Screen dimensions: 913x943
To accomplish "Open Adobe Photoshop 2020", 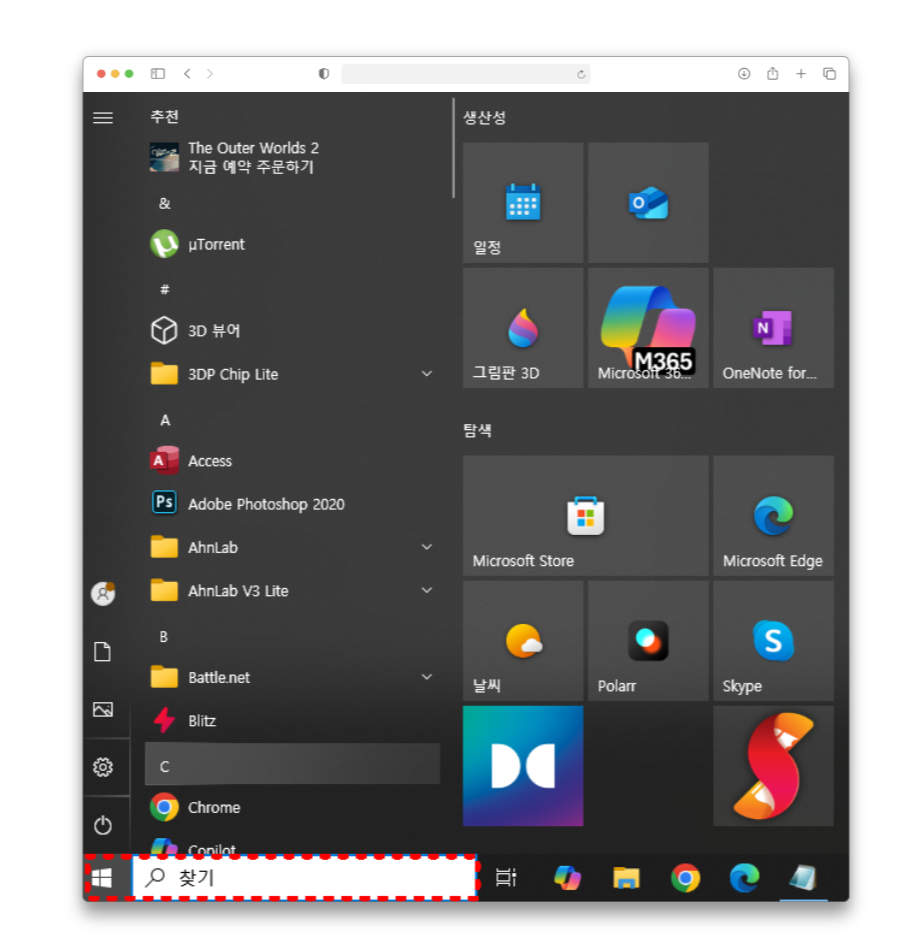I will click(292, 504).
